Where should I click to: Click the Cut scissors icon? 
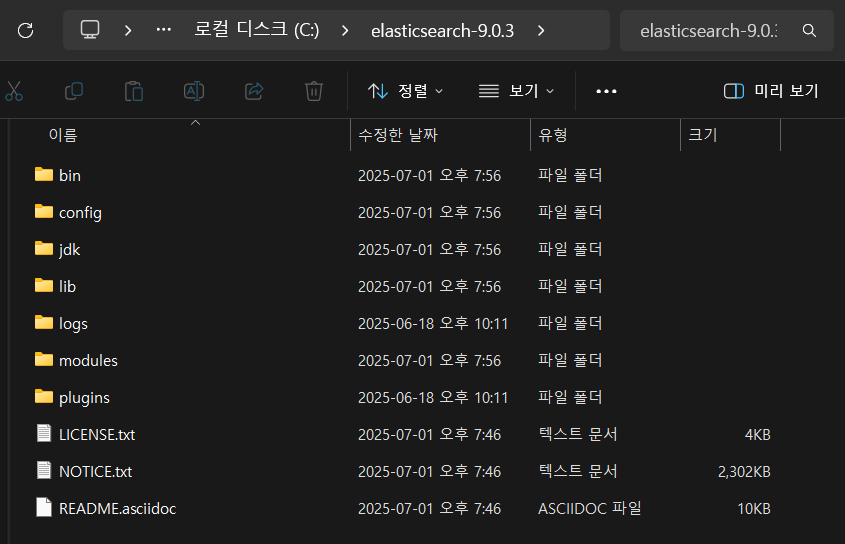(x=14, y=91)
